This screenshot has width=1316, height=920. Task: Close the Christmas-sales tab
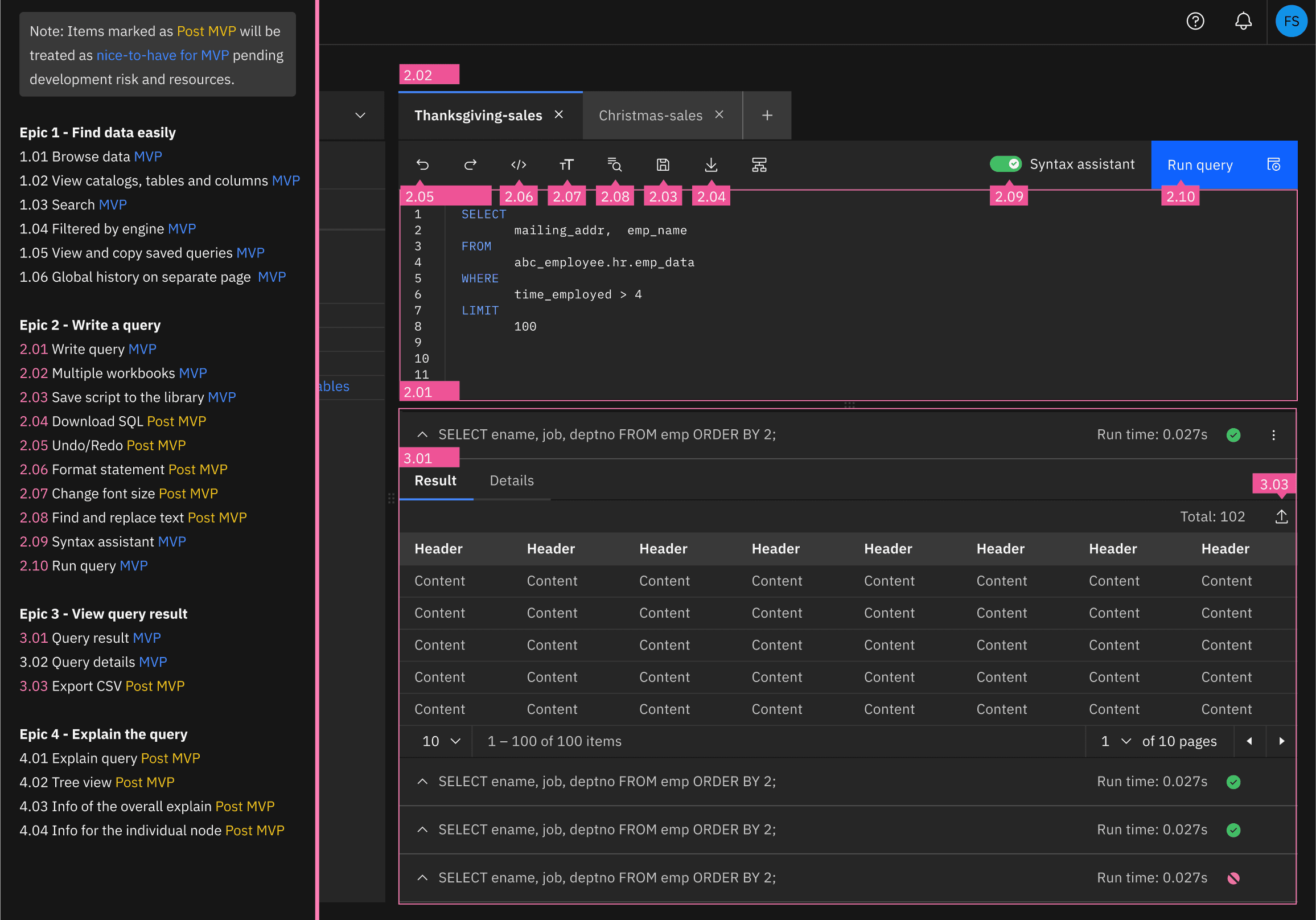(719, 114)
